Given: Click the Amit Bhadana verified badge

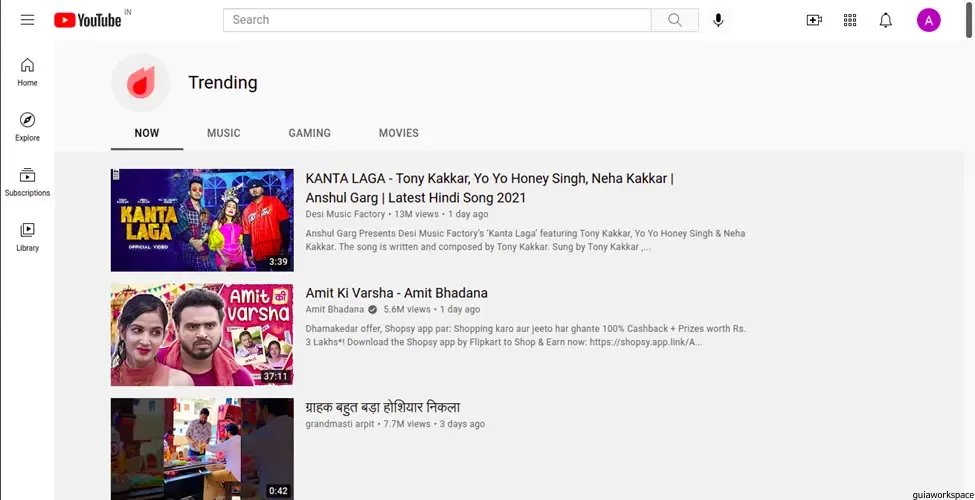Looking at the screenshot, I should coord(372,309).
